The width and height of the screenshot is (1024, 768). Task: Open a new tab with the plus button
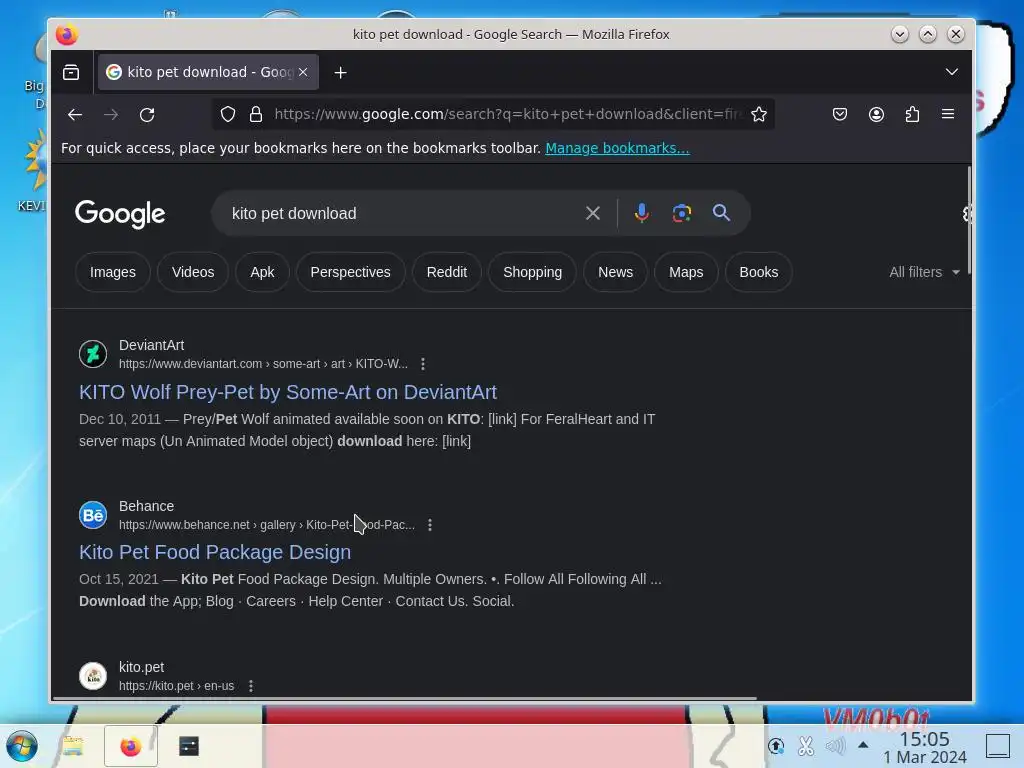click(340, 72)
